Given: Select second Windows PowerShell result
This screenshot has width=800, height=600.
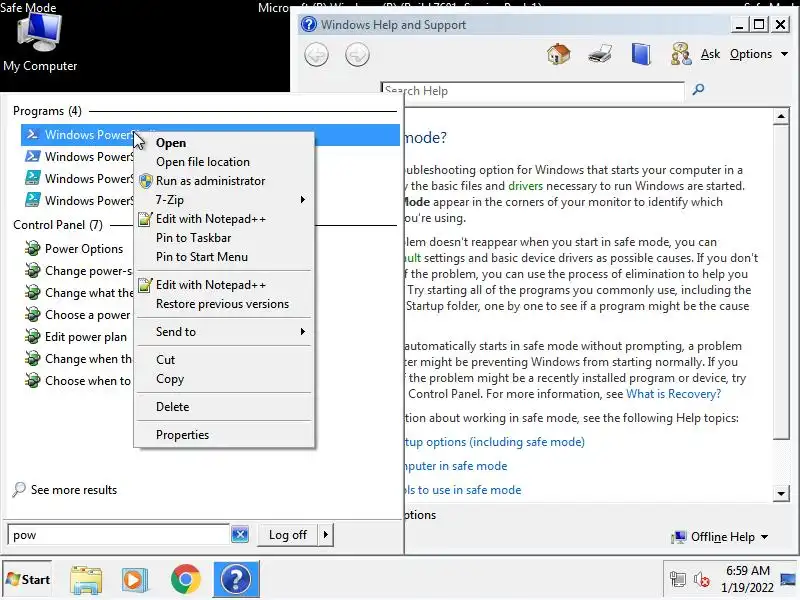Looking at the screenshot, I should point(79,157).
